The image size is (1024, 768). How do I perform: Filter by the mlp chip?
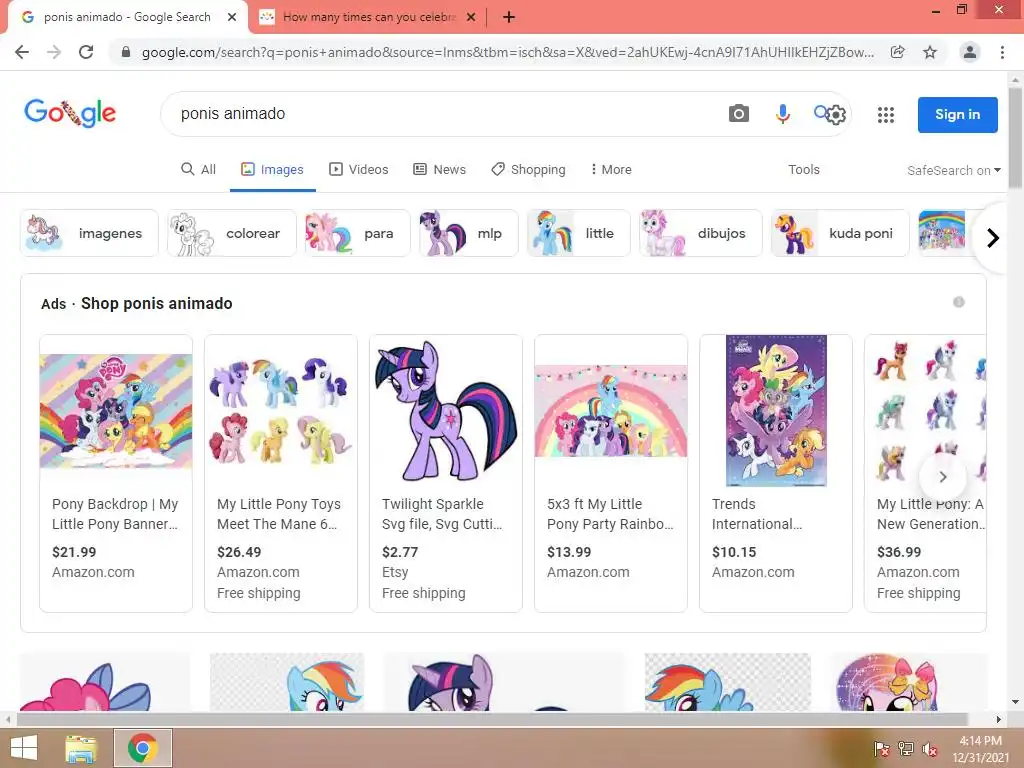click(469, 233)
